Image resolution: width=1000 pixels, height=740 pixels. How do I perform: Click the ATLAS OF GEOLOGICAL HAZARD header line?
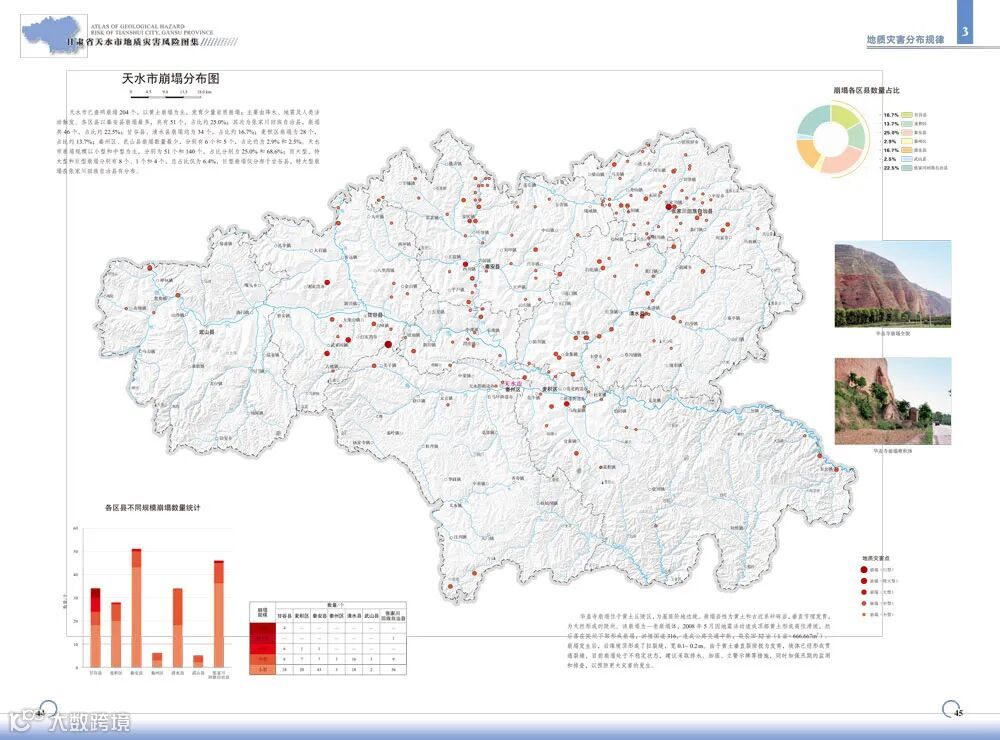click(137, 27)
